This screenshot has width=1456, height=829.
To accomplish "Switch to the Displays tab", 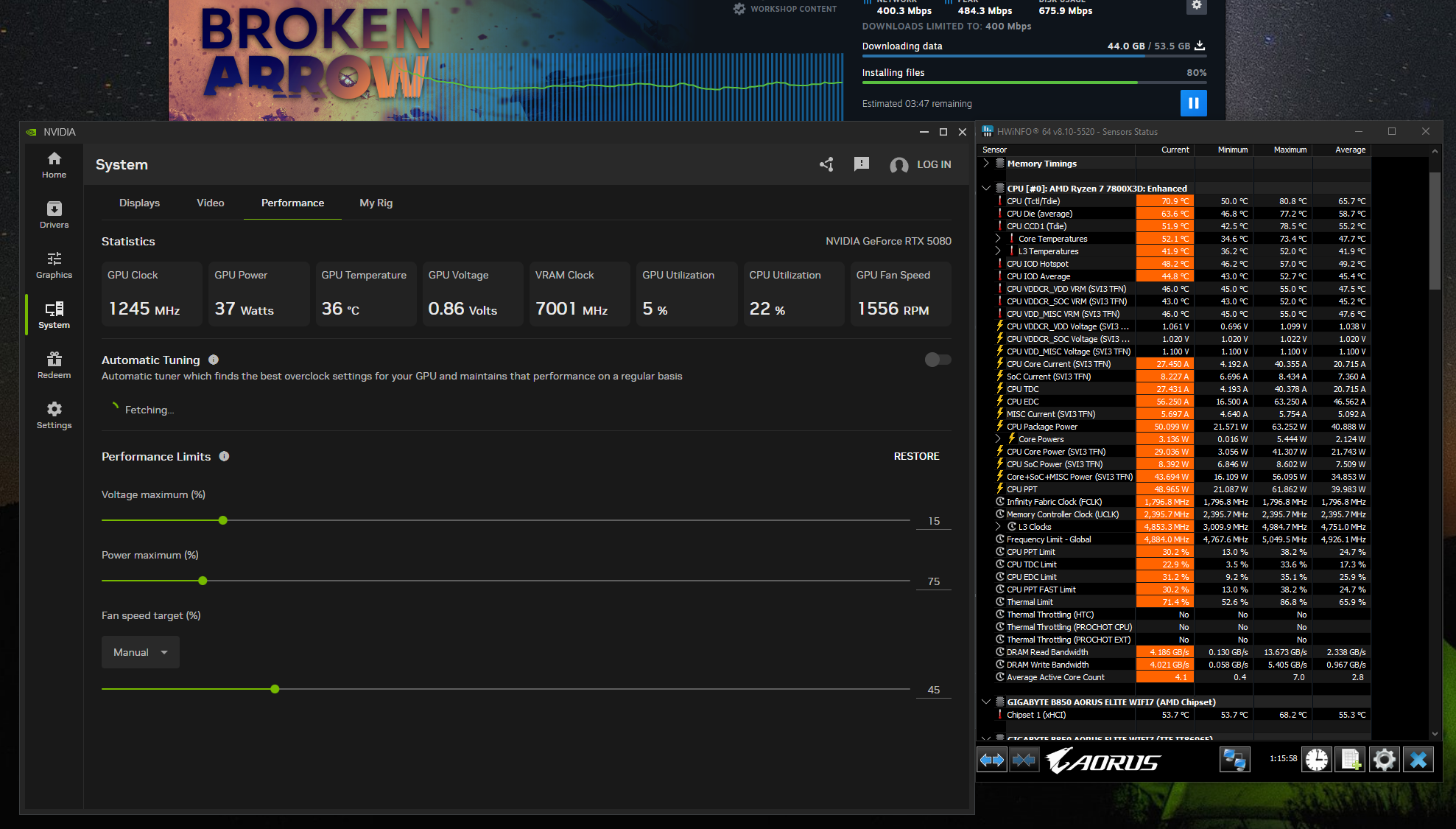I will tap(139, 203).
